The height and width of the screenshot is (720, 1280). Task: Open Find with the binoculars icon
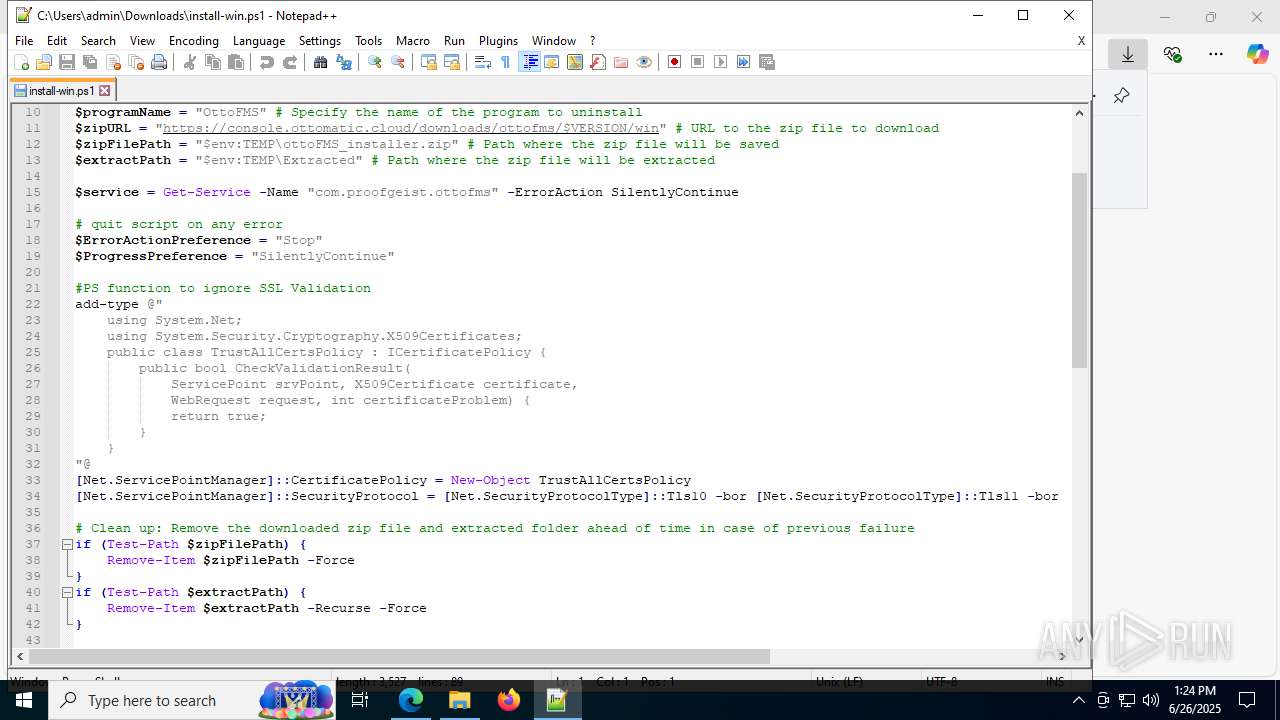click(321, 62)
